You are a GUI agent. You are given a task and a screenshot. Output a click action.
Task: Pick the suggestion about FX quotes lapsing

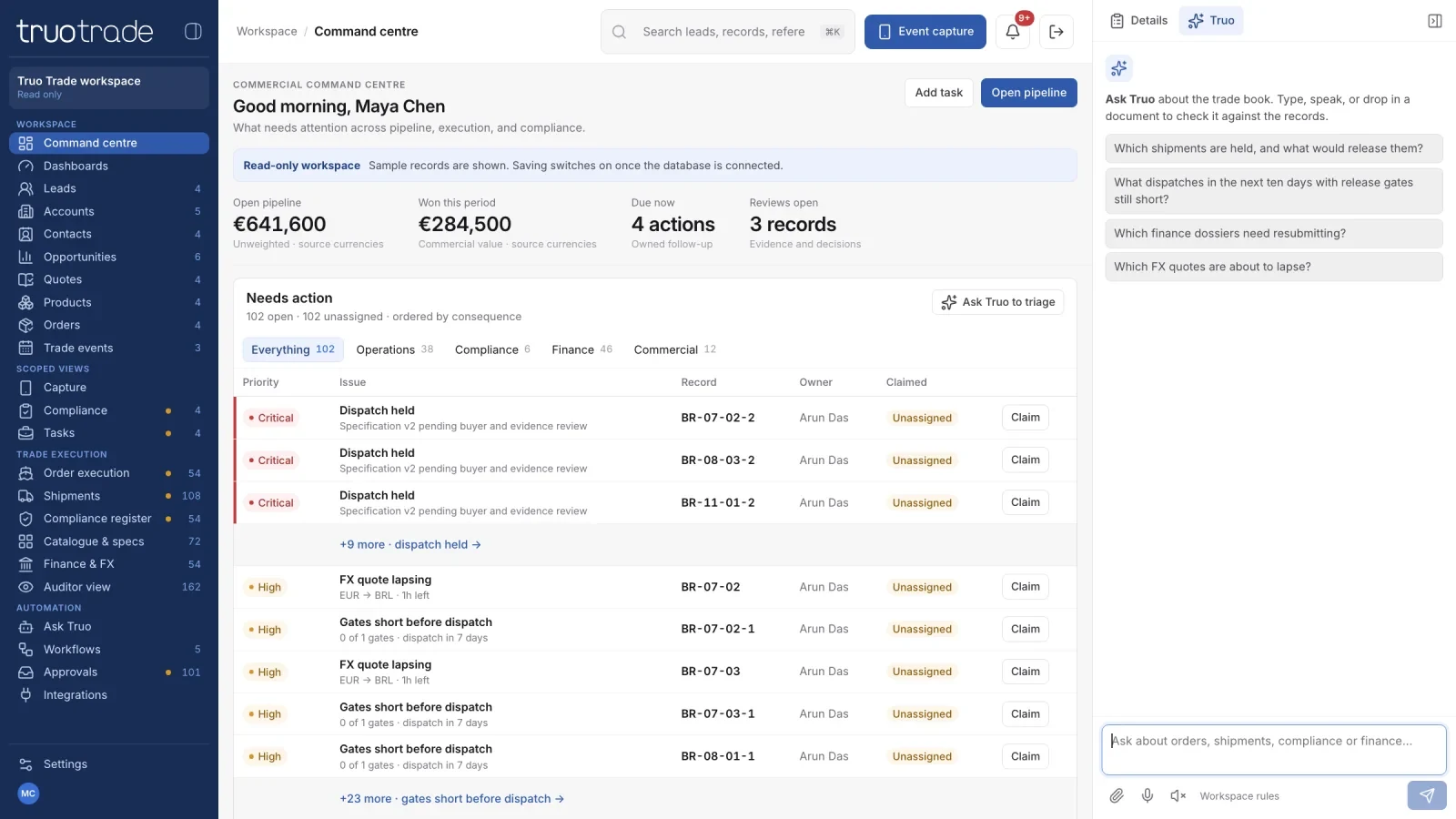tap(1274, 267)
